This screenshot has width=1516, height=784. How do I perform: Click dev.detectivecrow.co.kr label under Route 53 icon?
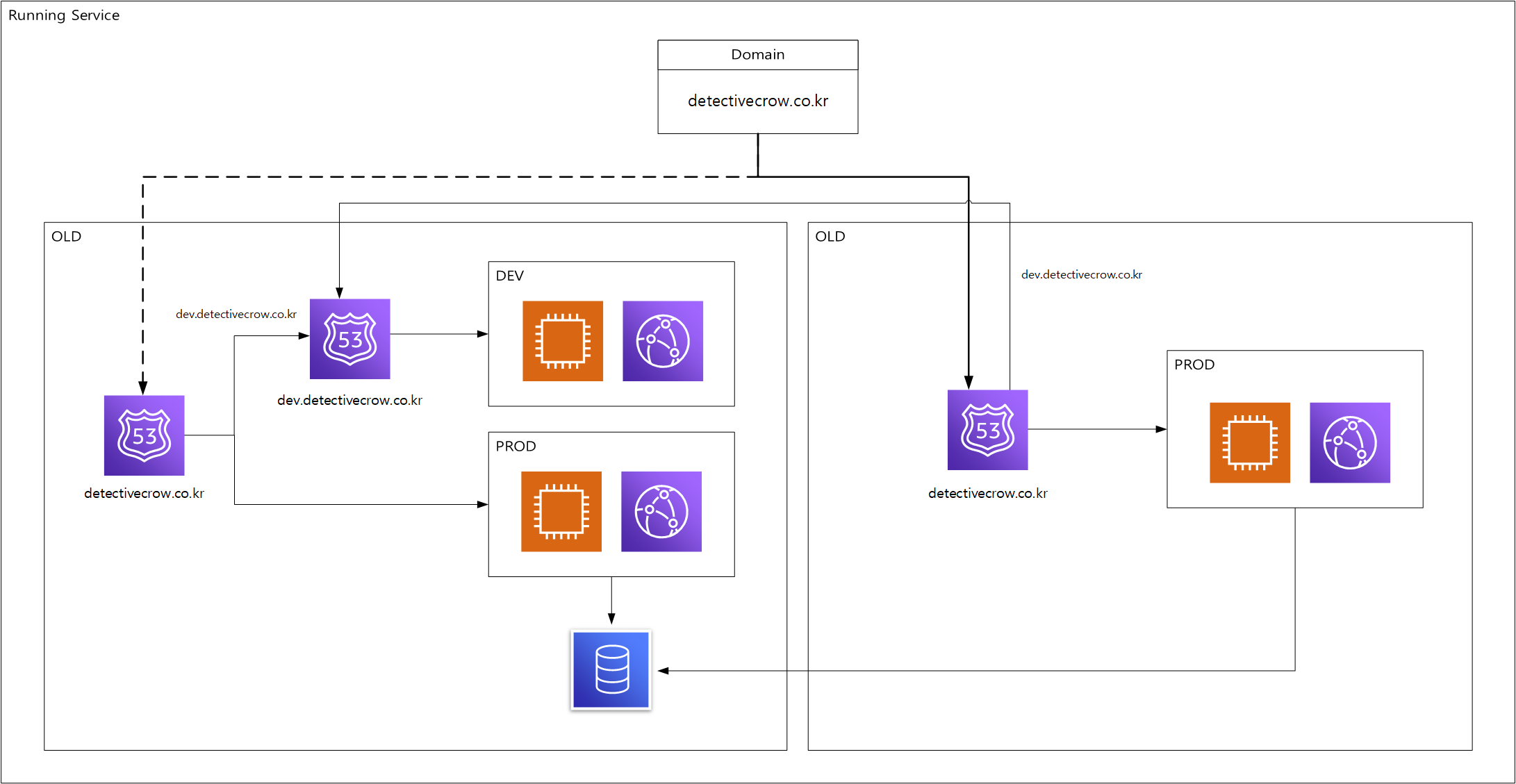(x=349, y=401)
